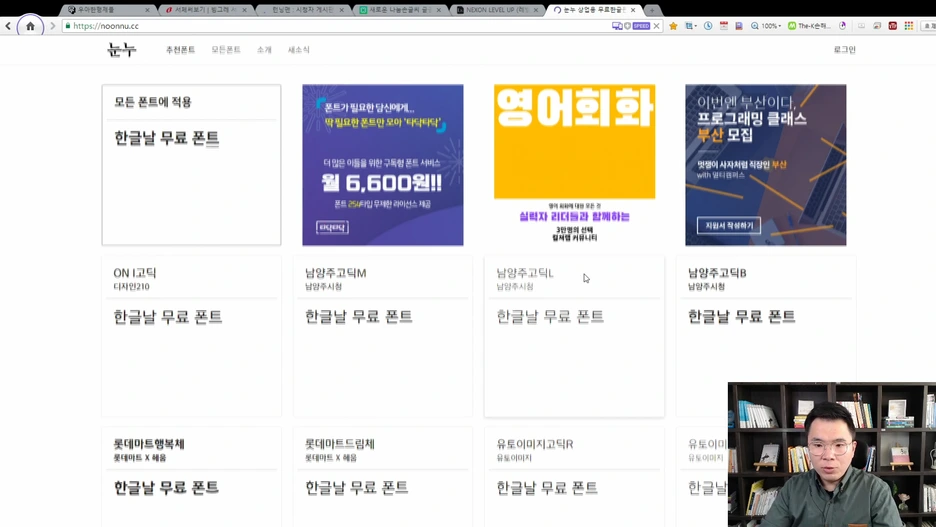
Task: Click the green padlock in address bar
Action: 67,26
